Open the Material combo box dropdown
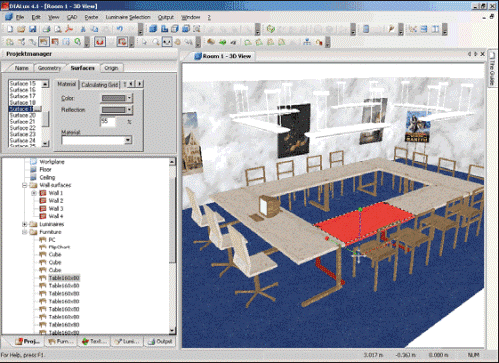499x363 pixels. (128, 140)
